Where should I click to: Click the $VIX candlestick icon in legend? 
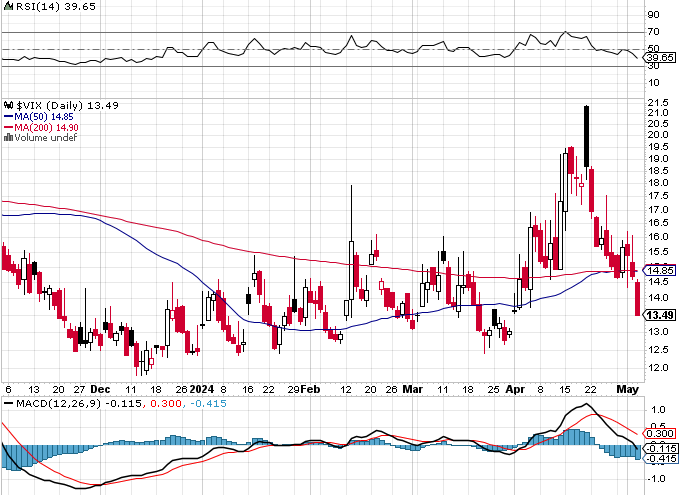click(8, 105)
